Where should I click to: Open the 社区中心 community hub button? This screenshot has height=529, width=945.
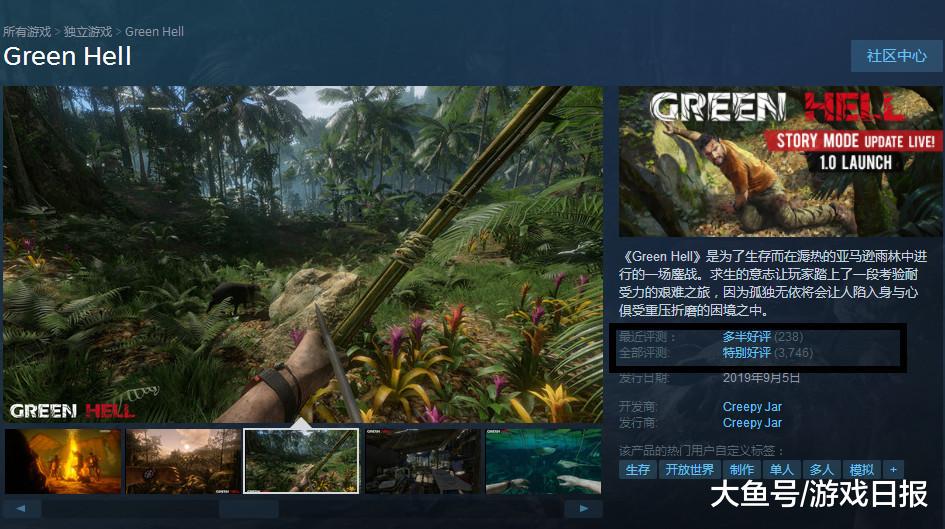click(x=896, y=56)
